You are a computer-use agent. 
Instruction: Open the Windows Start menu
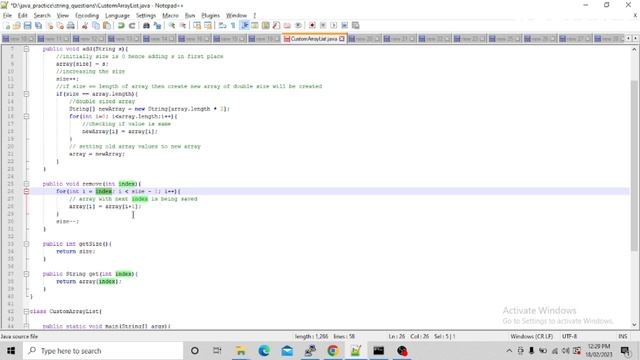point(11,351)
